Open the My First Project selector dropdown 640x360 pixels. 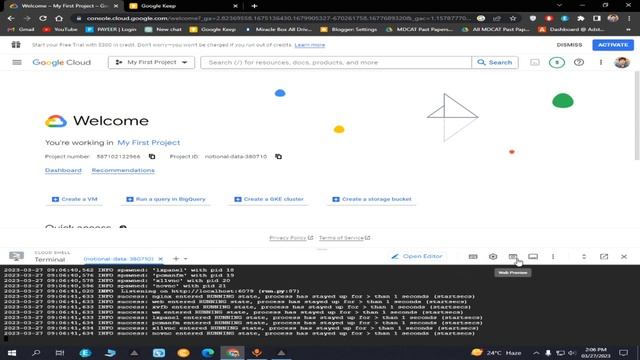click(x=151, y=62)
